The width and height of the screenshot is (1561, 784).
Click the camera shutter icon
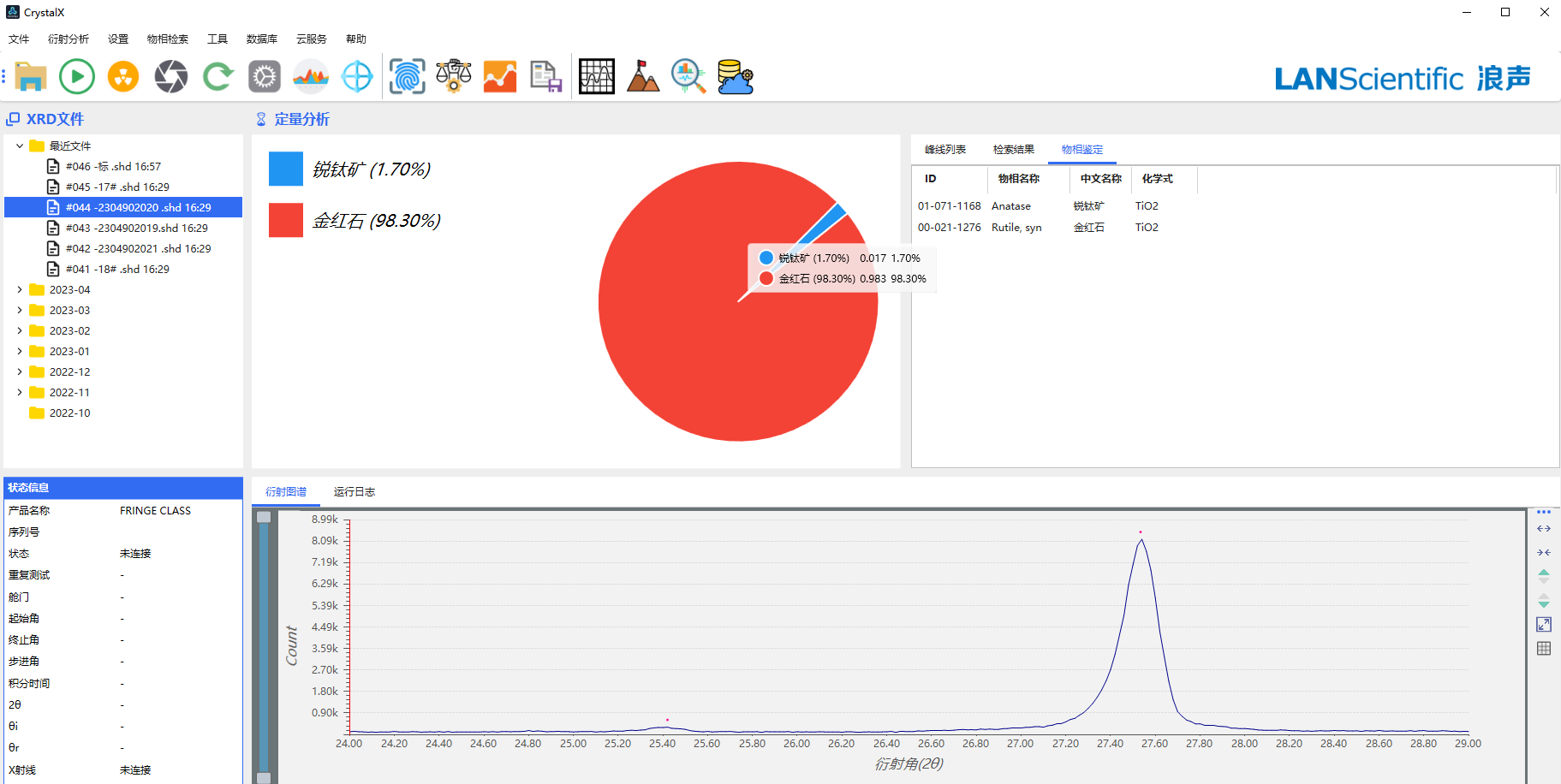coord(171,77)
